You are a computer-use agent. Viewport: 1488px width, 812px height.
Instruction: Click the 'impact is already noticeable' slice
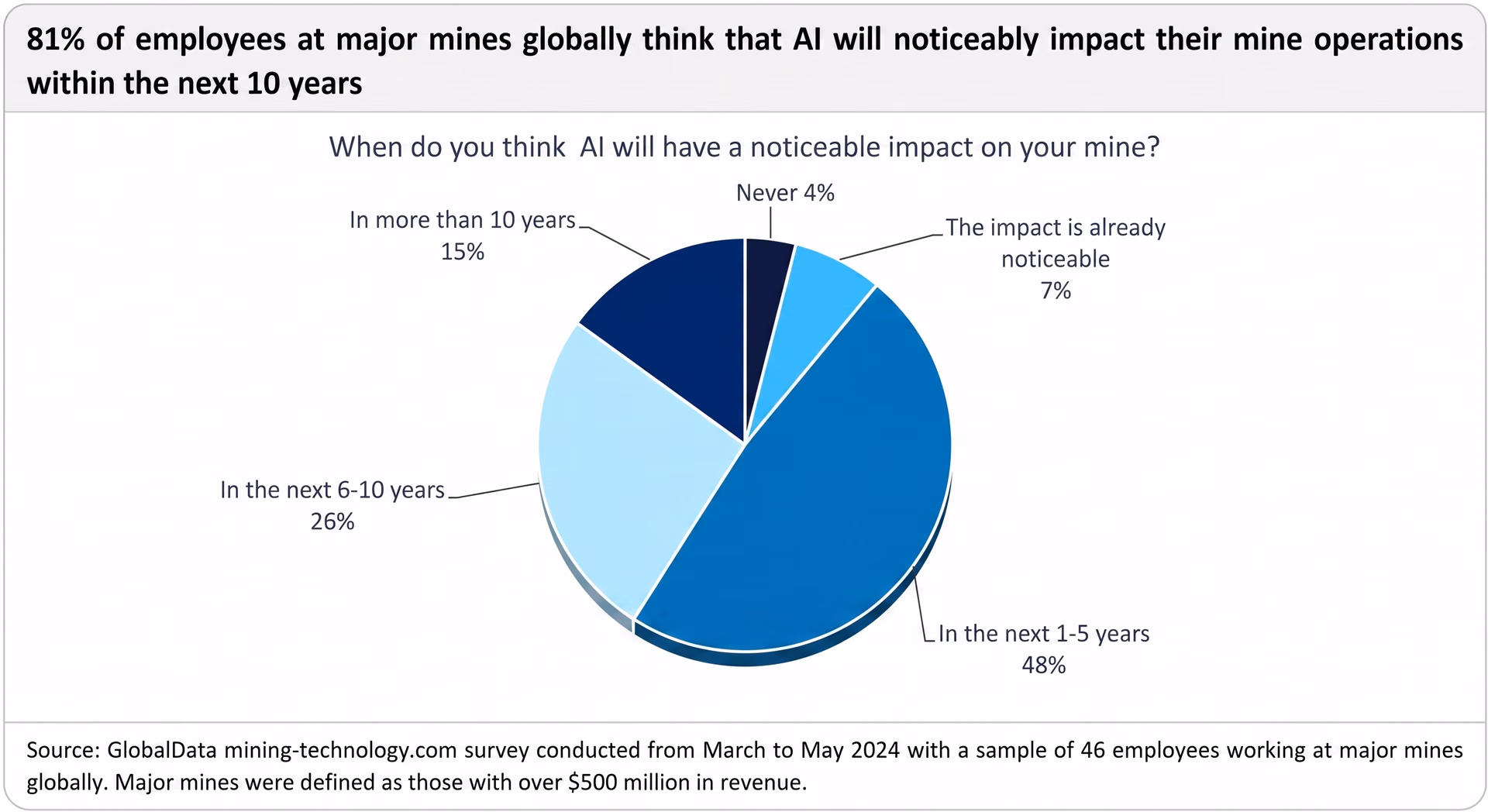click(814, 310)
